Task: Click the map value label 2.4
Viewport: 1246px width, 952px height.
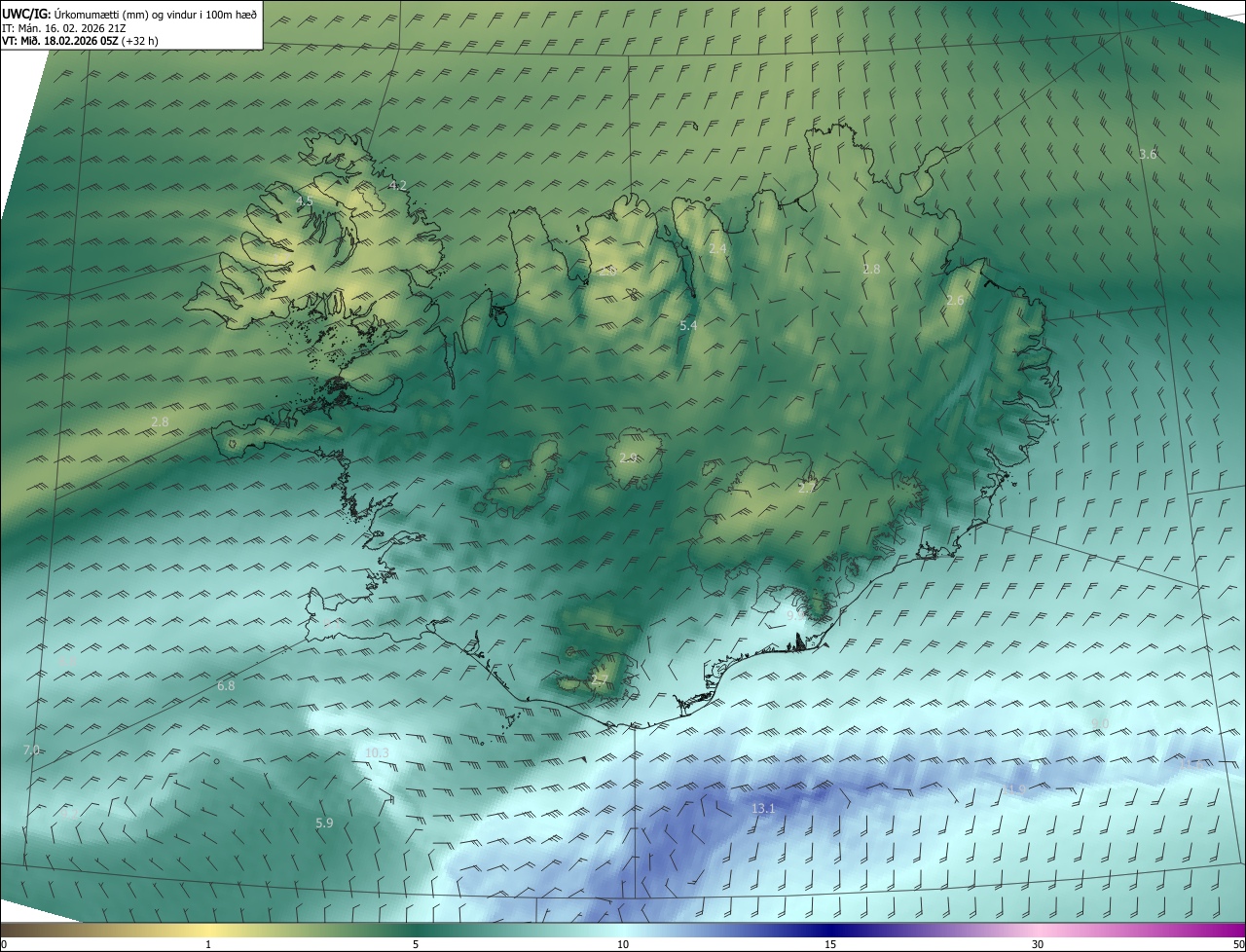Action: (717, 249)
